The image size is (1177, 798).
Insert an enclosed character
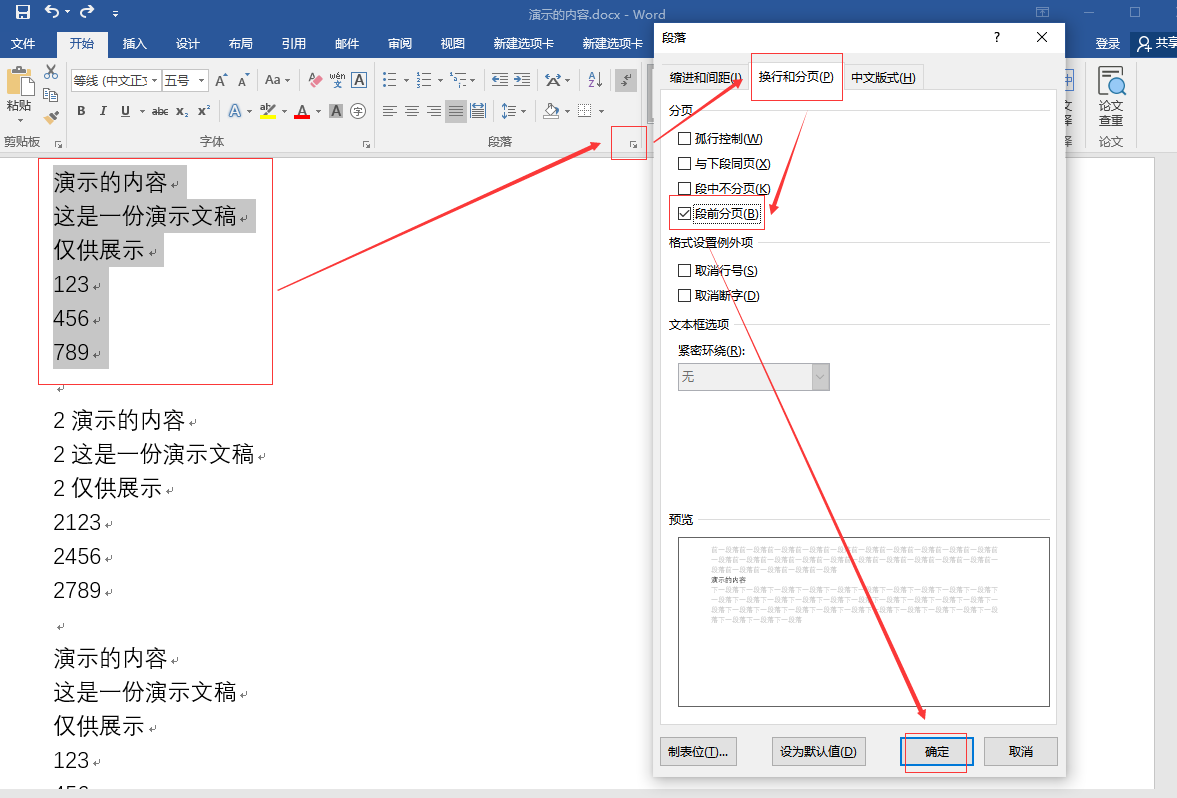[358, 111]
